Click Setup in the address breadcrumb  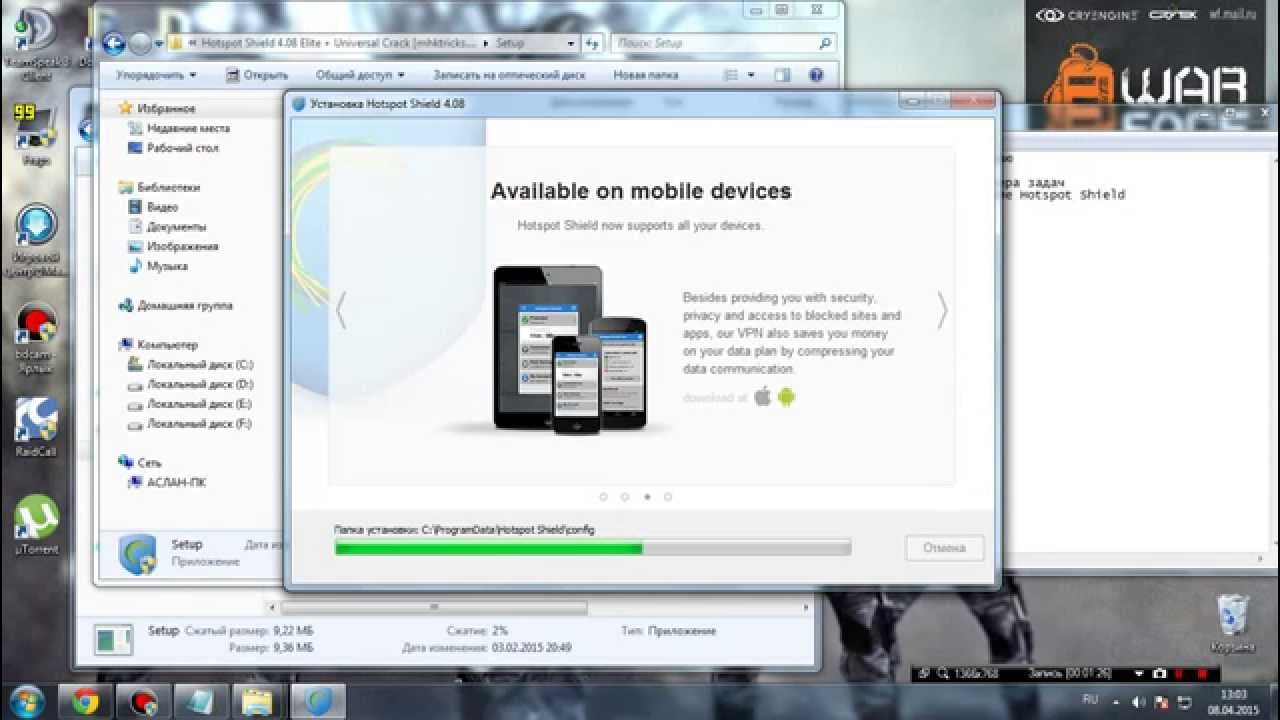510,44
